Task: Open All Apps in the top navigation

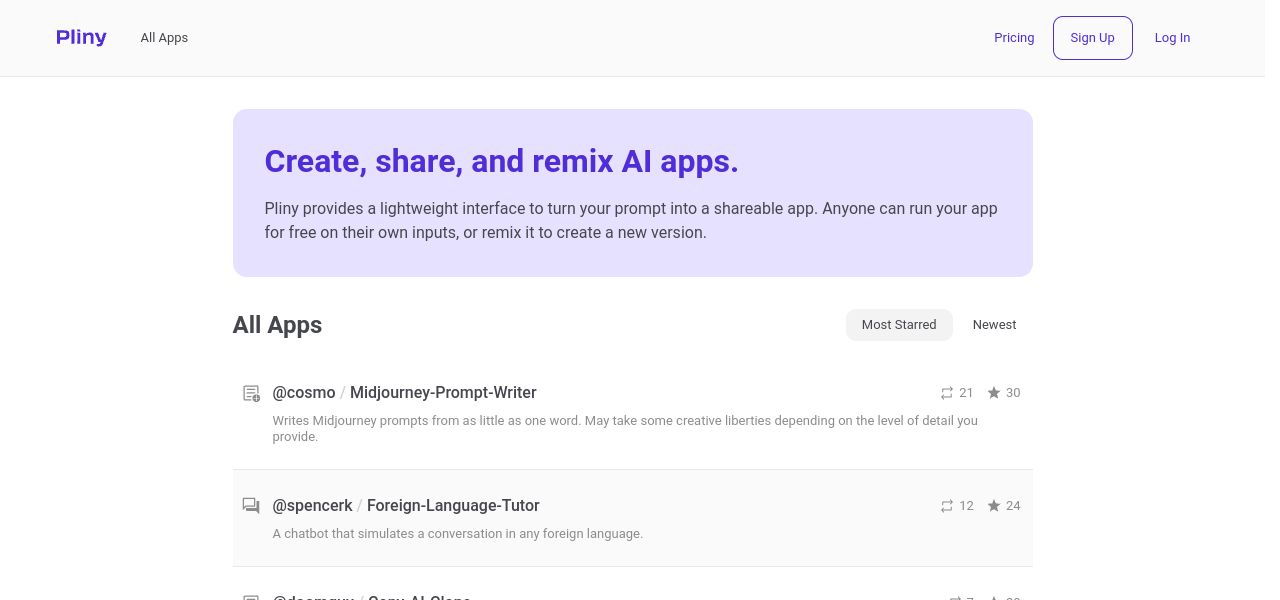Action: [164, 38]
